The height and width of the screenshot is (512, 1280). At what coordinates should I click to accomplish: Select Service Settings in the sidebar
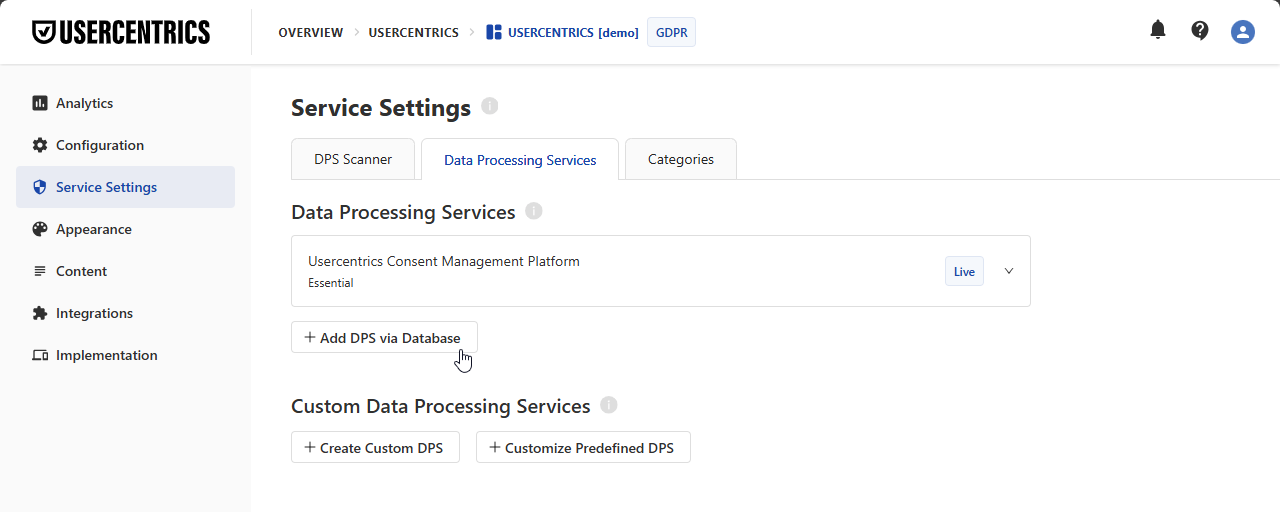coord(125,187)
